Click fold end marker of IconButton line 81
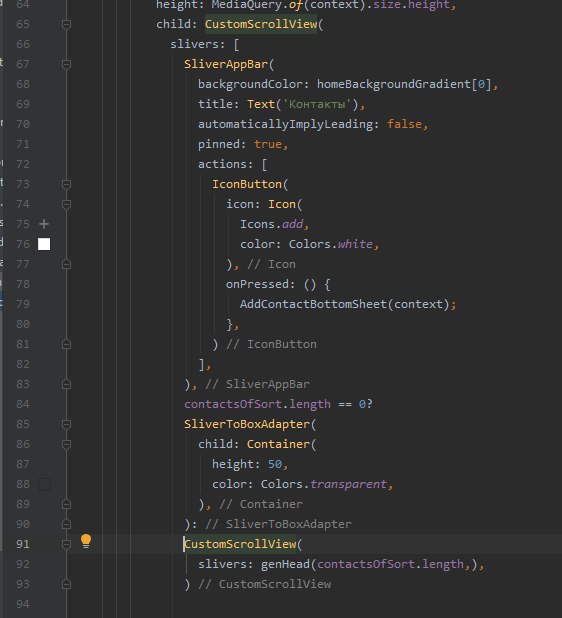562x618 pixels. click(x=66, y=344)
